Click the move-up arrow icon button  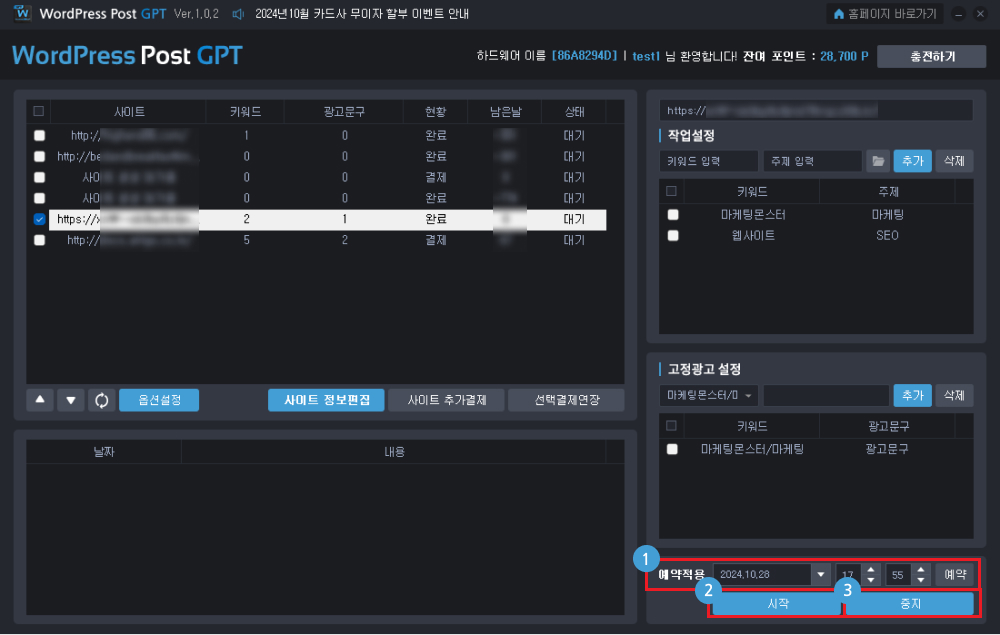pos(40,400)
